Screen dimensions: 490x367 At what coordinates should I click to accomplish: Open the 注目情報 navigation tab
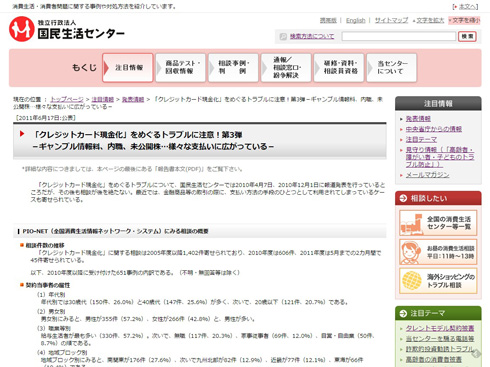coord(128,68)
